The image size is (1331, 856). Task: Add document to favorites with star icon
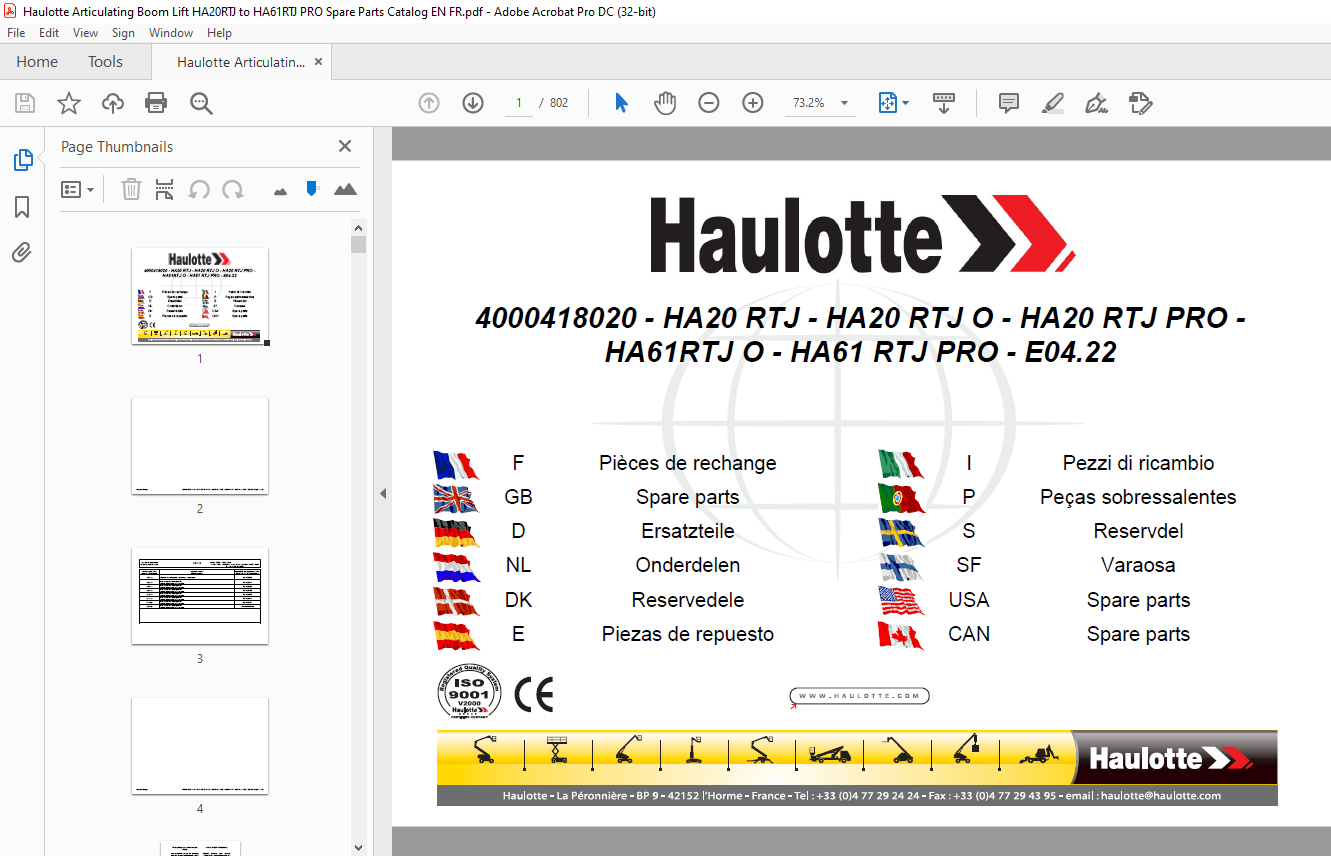(x=68, y=103)
